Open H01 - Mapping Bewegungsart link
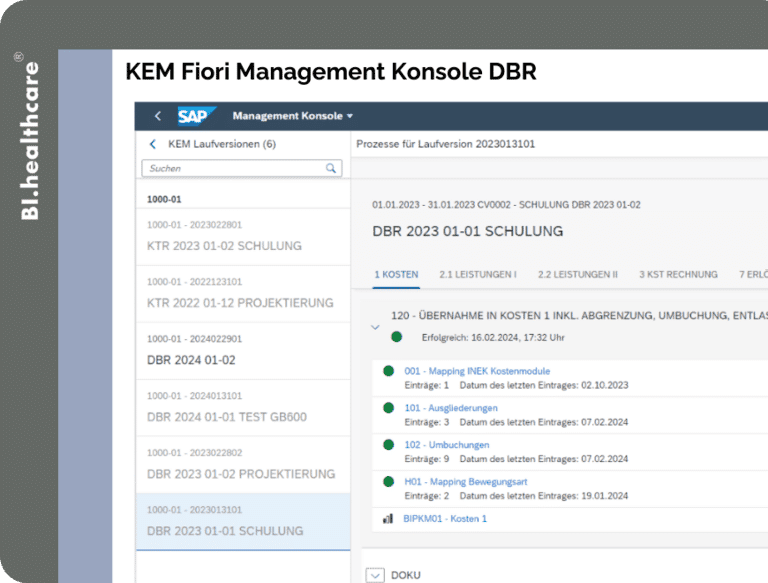 [466, 482]
